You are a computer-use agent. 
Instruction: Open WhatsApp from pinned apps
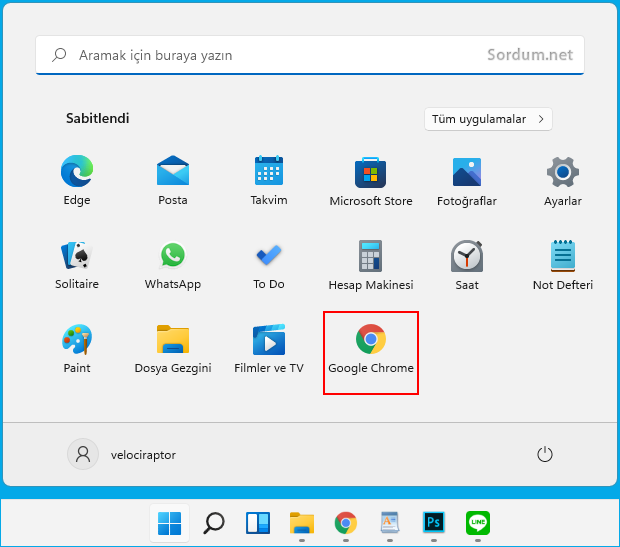click(x=173, y=265)
